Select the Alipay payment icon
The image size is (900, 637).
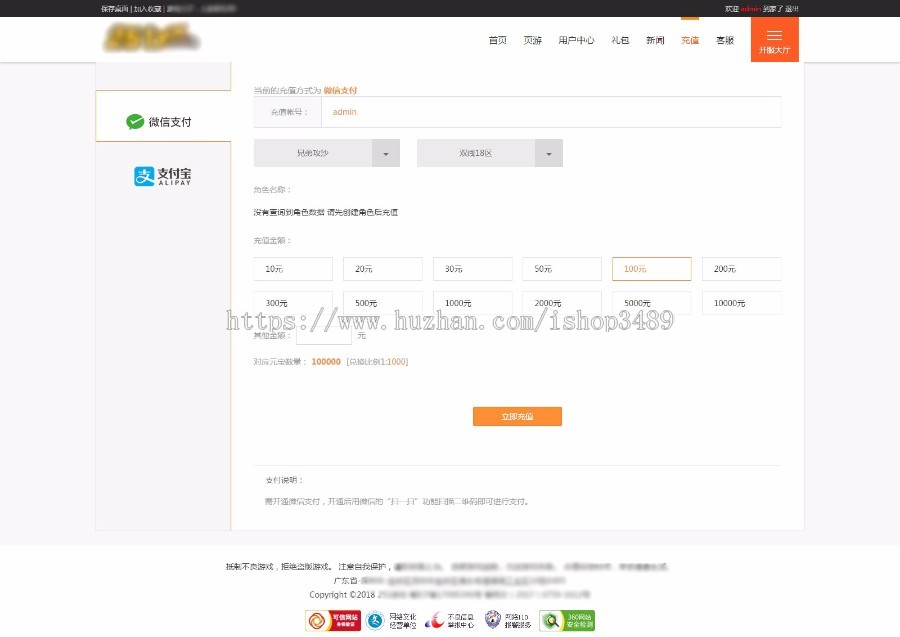click(x=160, y=176)
